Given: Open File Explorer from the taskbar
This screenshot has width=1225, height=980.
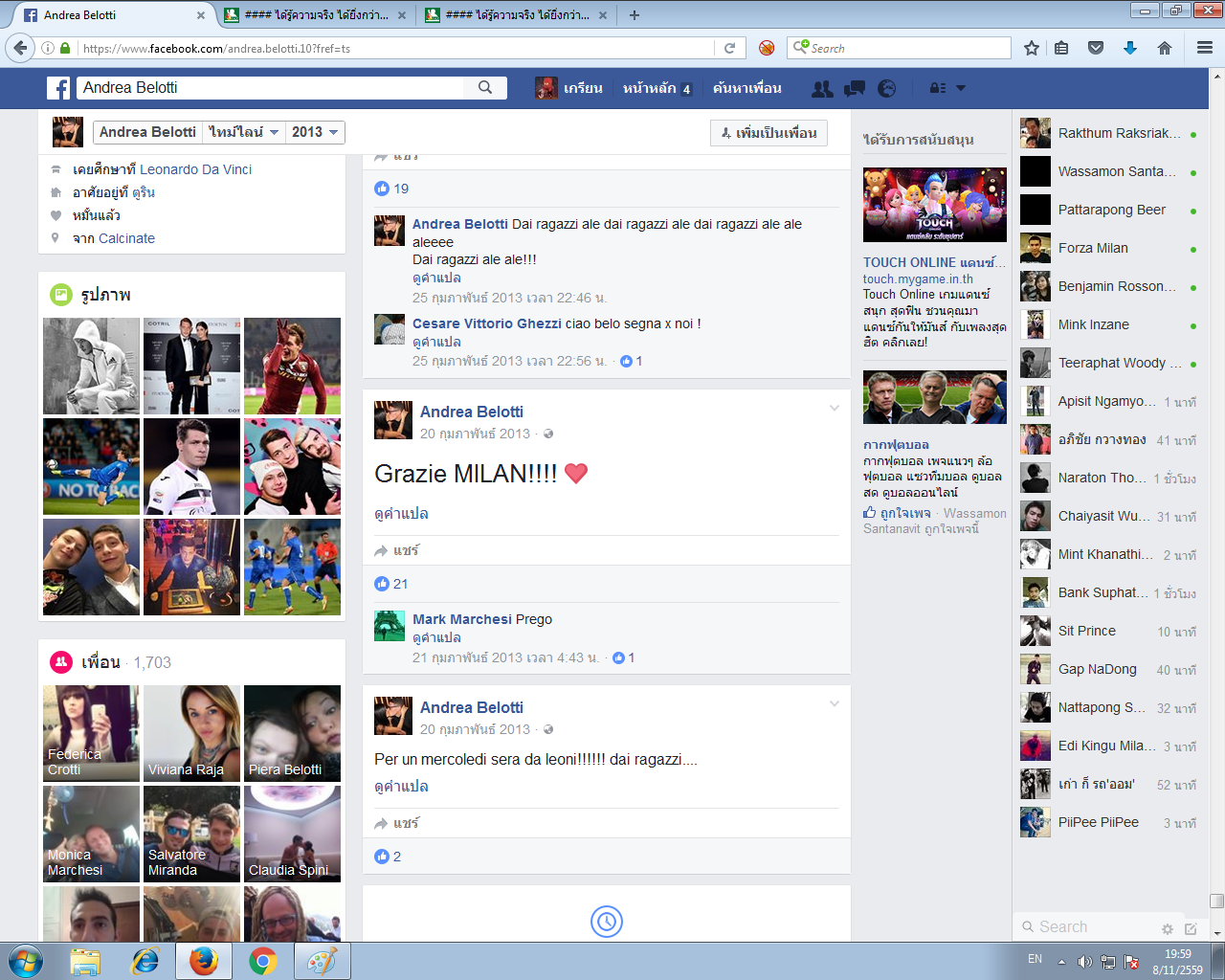Looking at the screenshot, I should click(x=85, y=961).
